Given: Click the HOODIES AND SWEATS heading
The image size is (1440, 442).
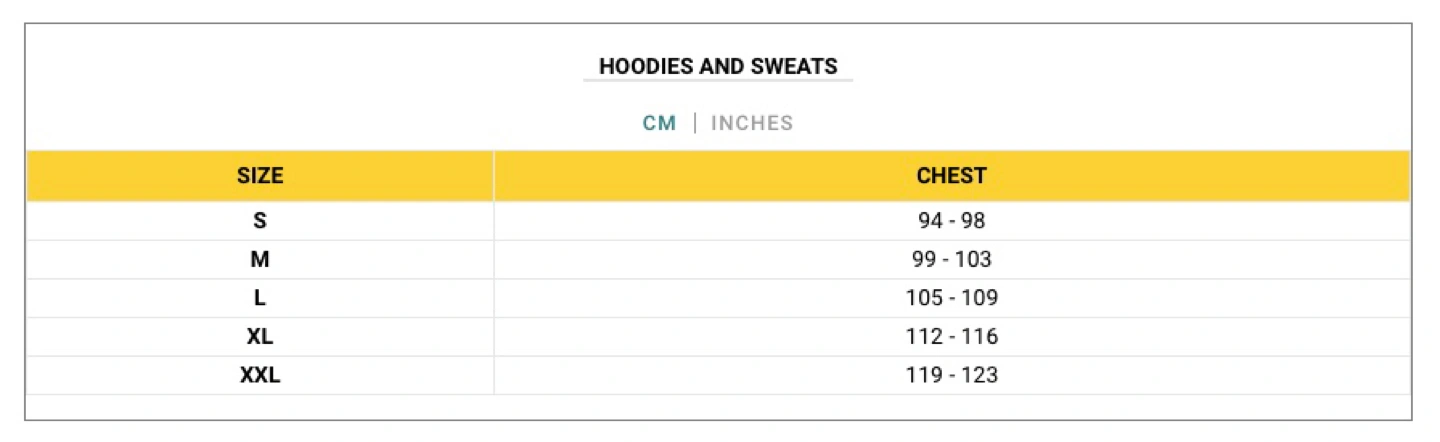Looking at the screenshot, I should (x=718, y=67).
